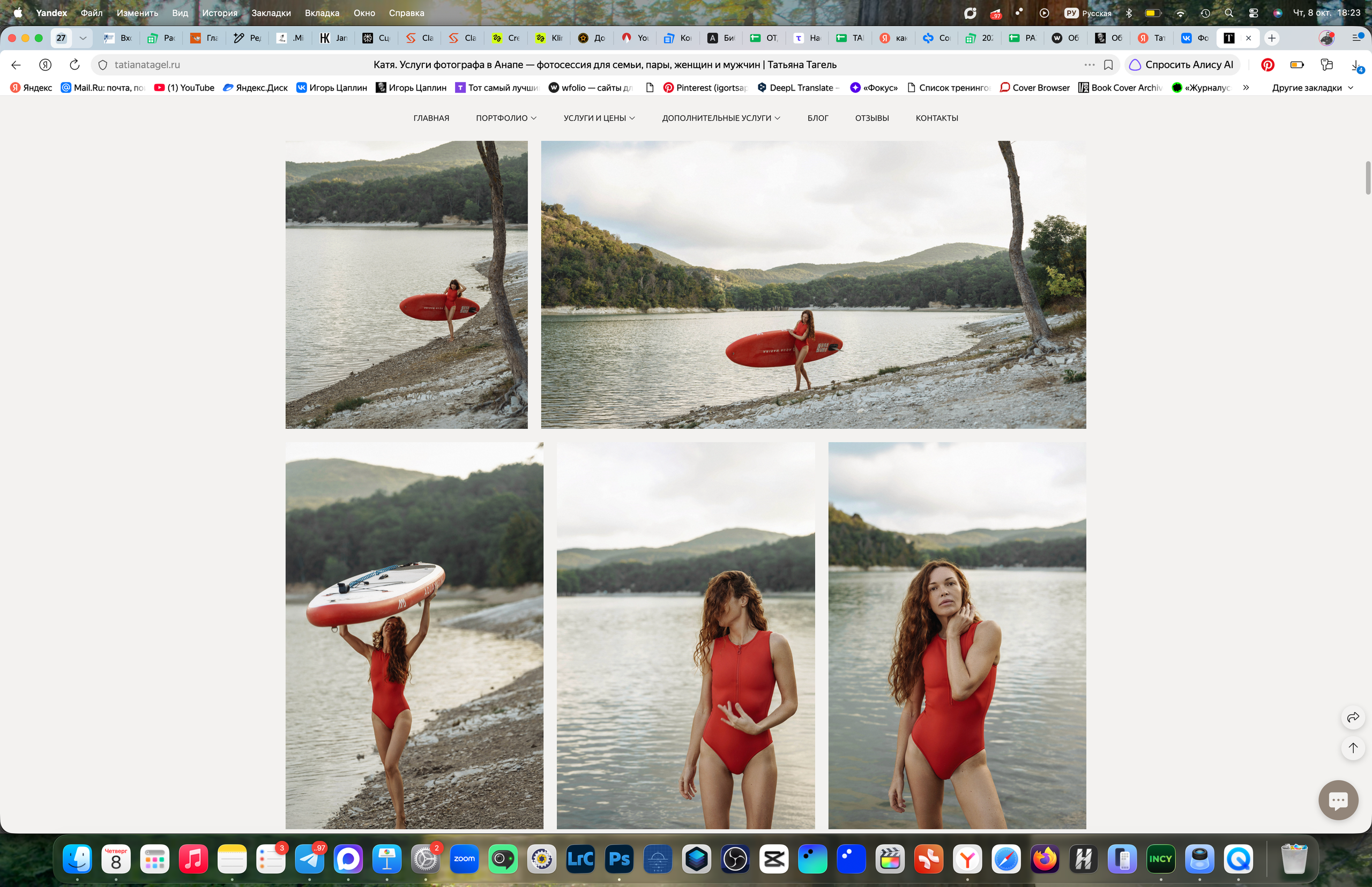Open the Файл menu
1372x887 pixels.
click(92, 13)
